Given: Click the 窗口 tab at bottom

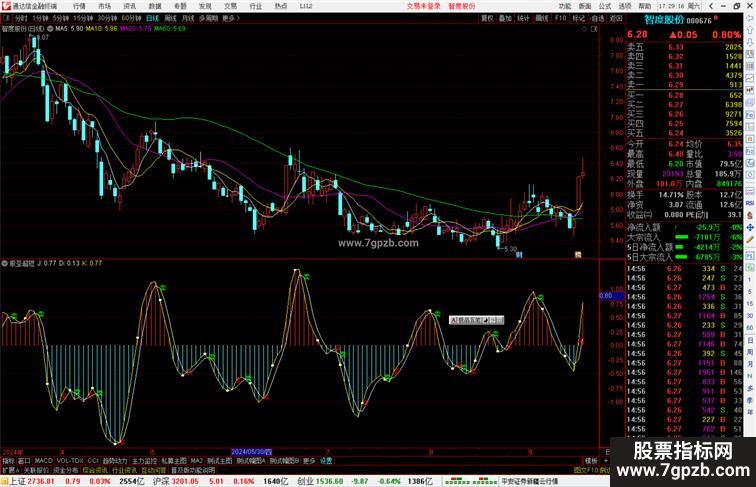Looking at the screenshot, I should (x=24, y=461).
